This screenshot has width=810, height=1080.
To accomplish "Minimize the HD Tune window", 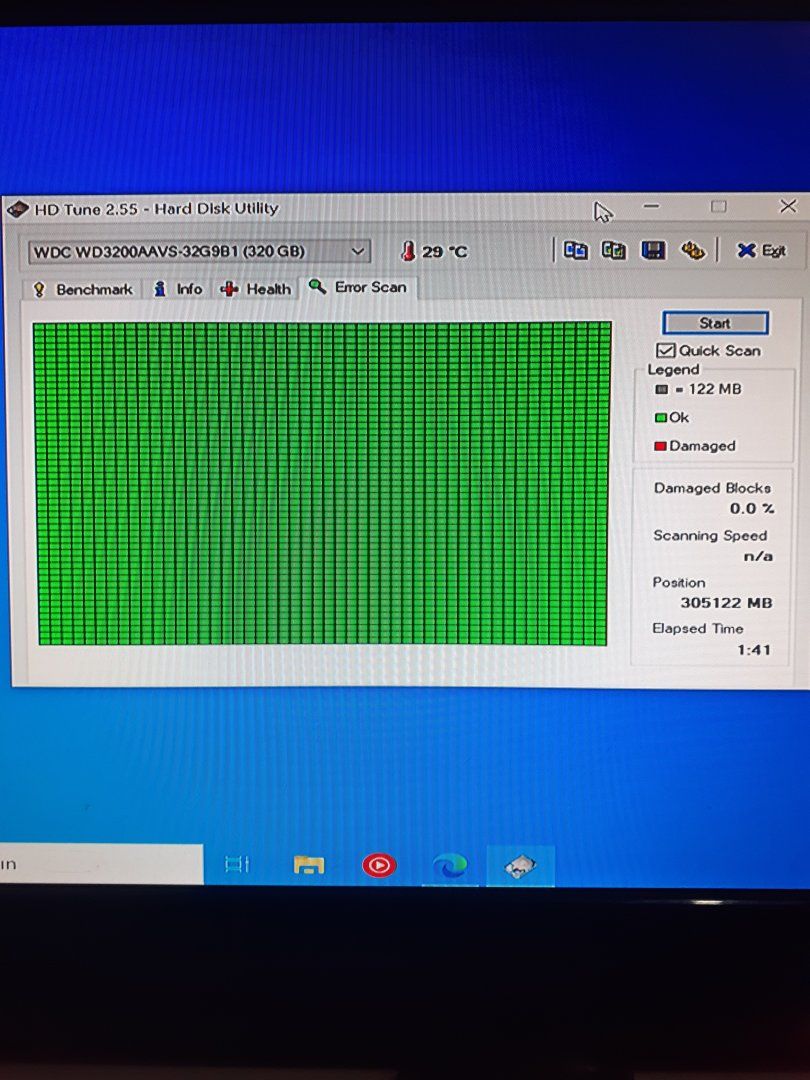I will pos(652,206).
